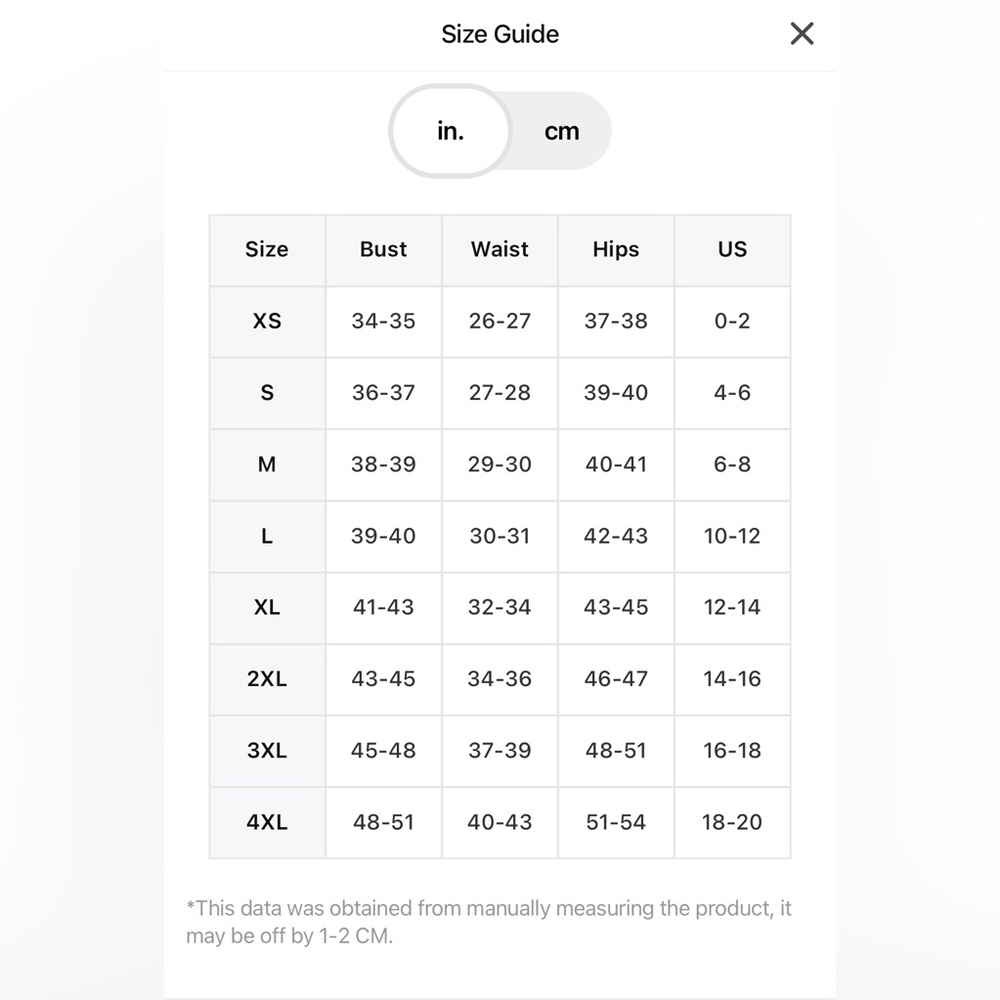1000x1000 pixels.
Task: Click the Bust column header
Action: coord(383,249)
